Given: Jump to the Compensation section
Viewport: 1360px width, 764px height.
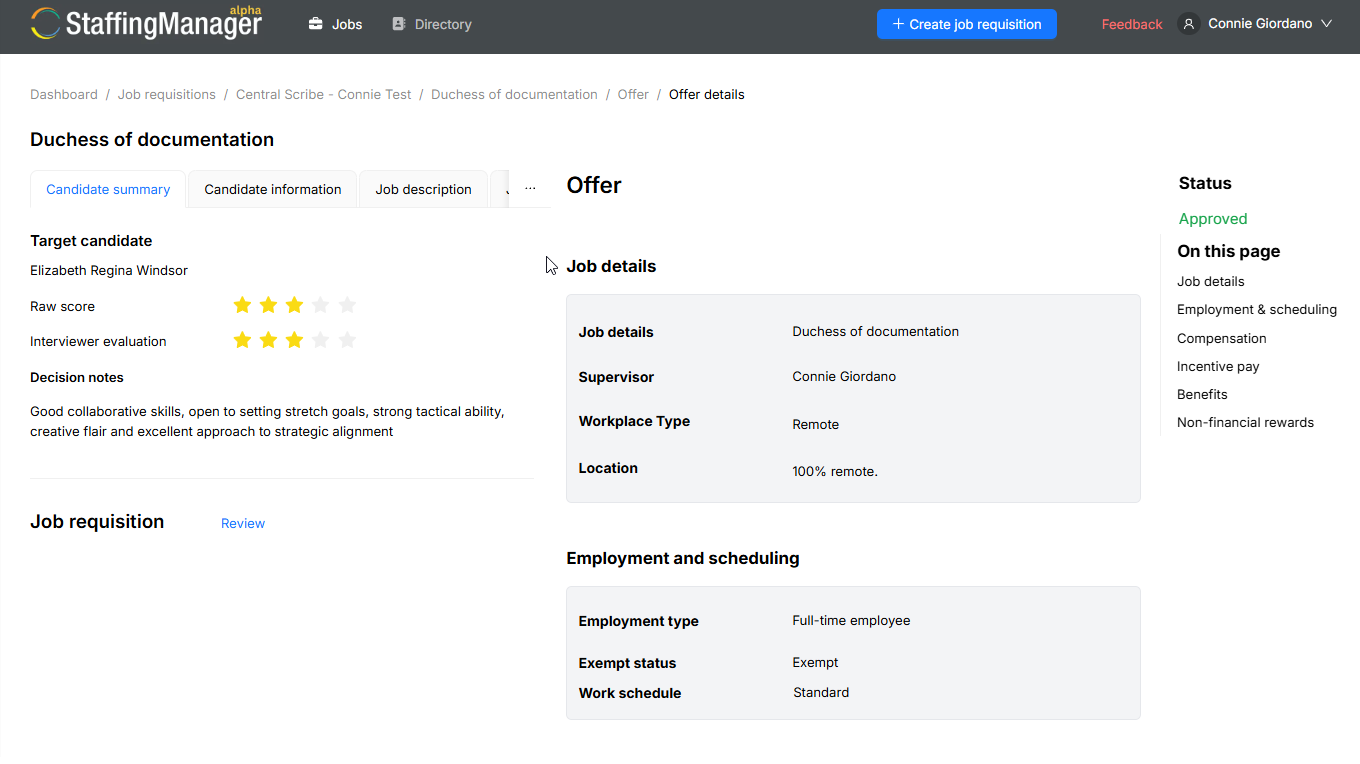Looking at the screenshot, I should 1222,338.
